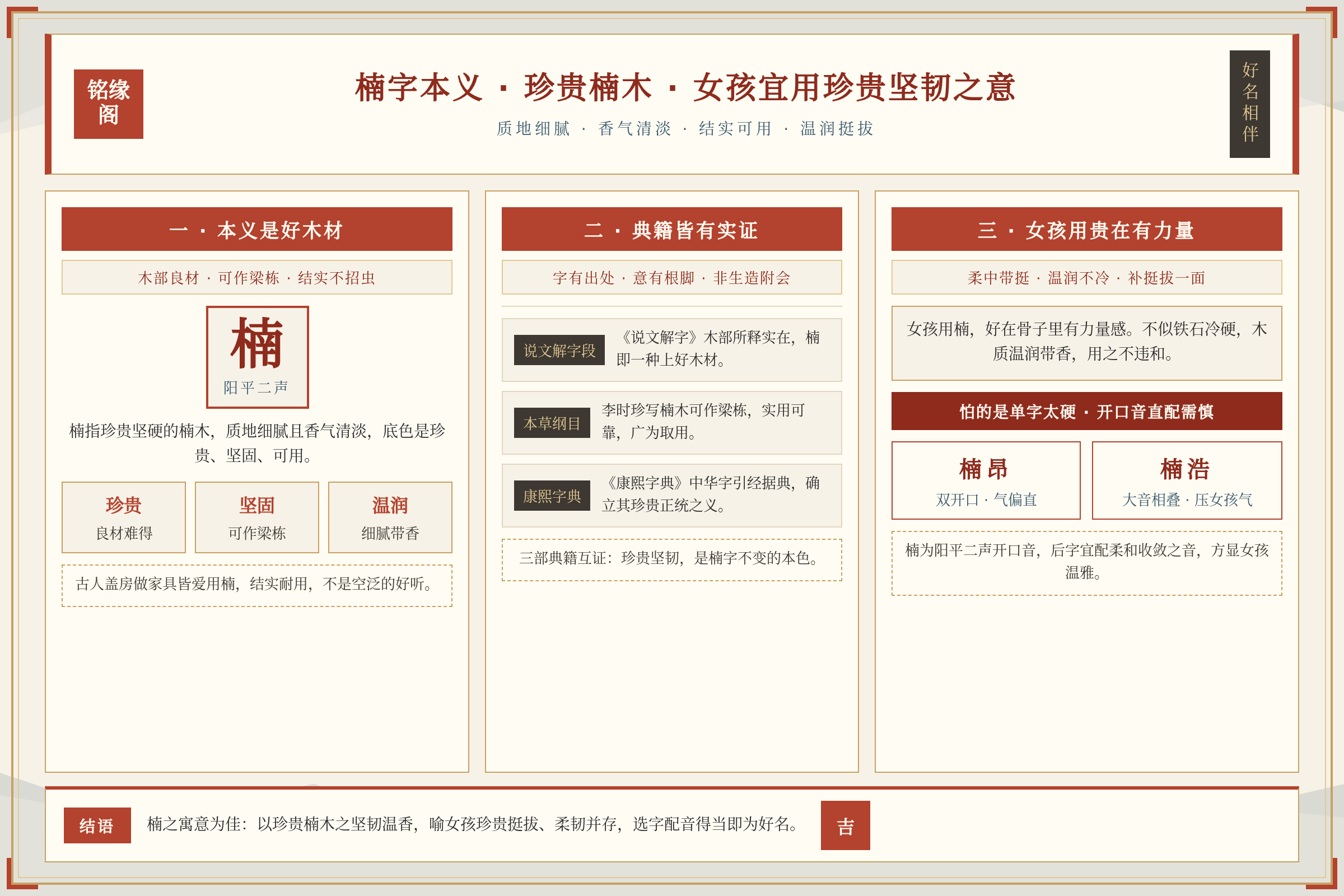
Task: Click the 怕的是单字太硬 warning banner
Action: coord(1086,411)
